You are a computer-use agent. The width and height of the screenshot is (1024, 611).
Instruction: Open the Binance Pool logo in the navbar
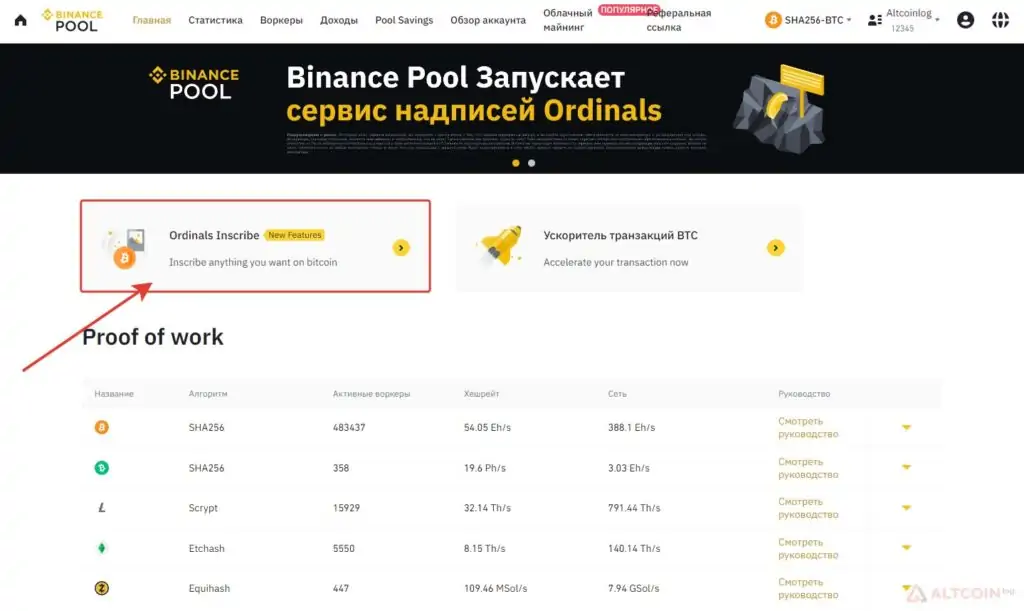[x=72, y=20]
